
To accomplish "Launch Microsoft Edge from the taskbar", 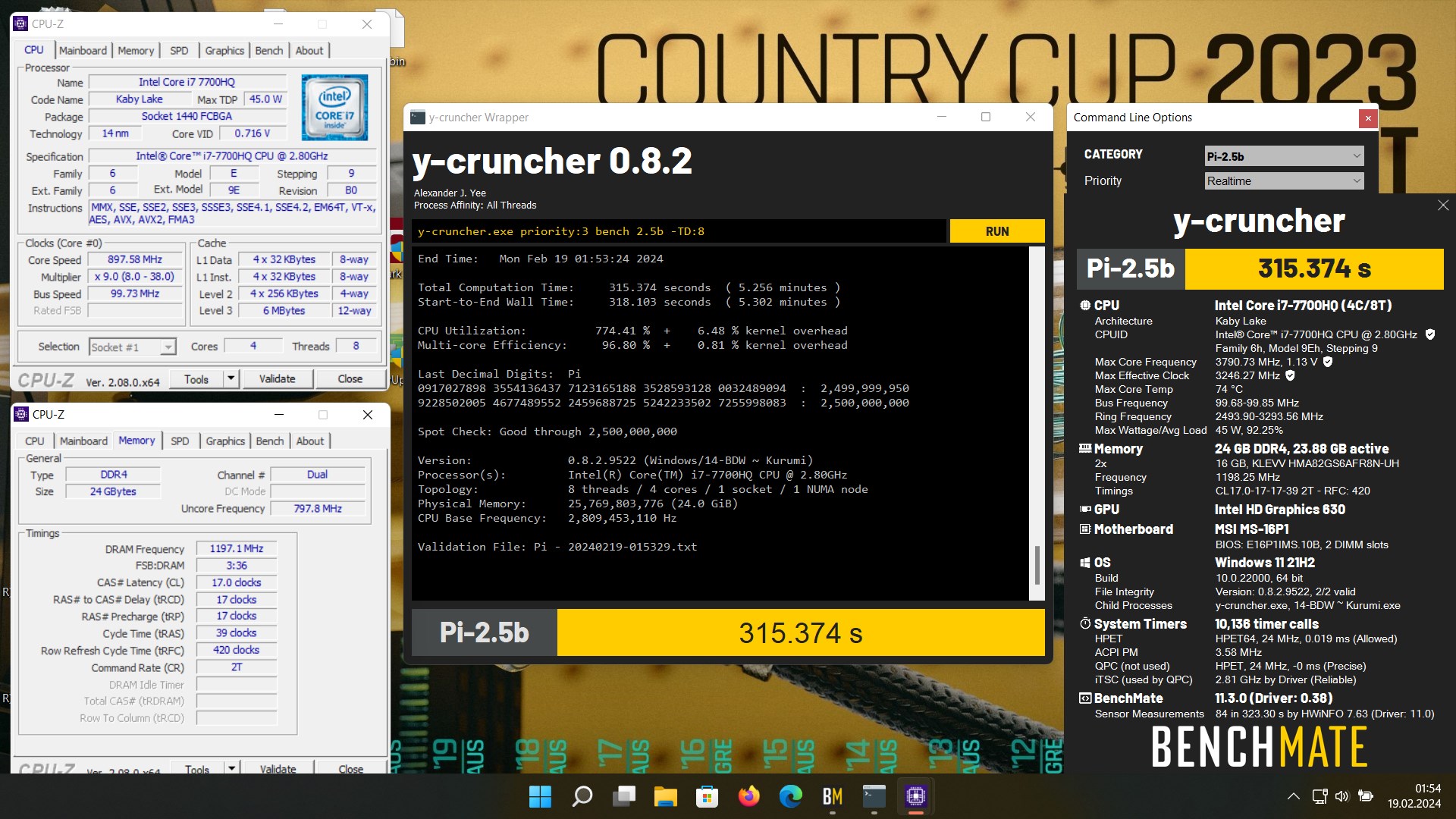I will point(791,796).
